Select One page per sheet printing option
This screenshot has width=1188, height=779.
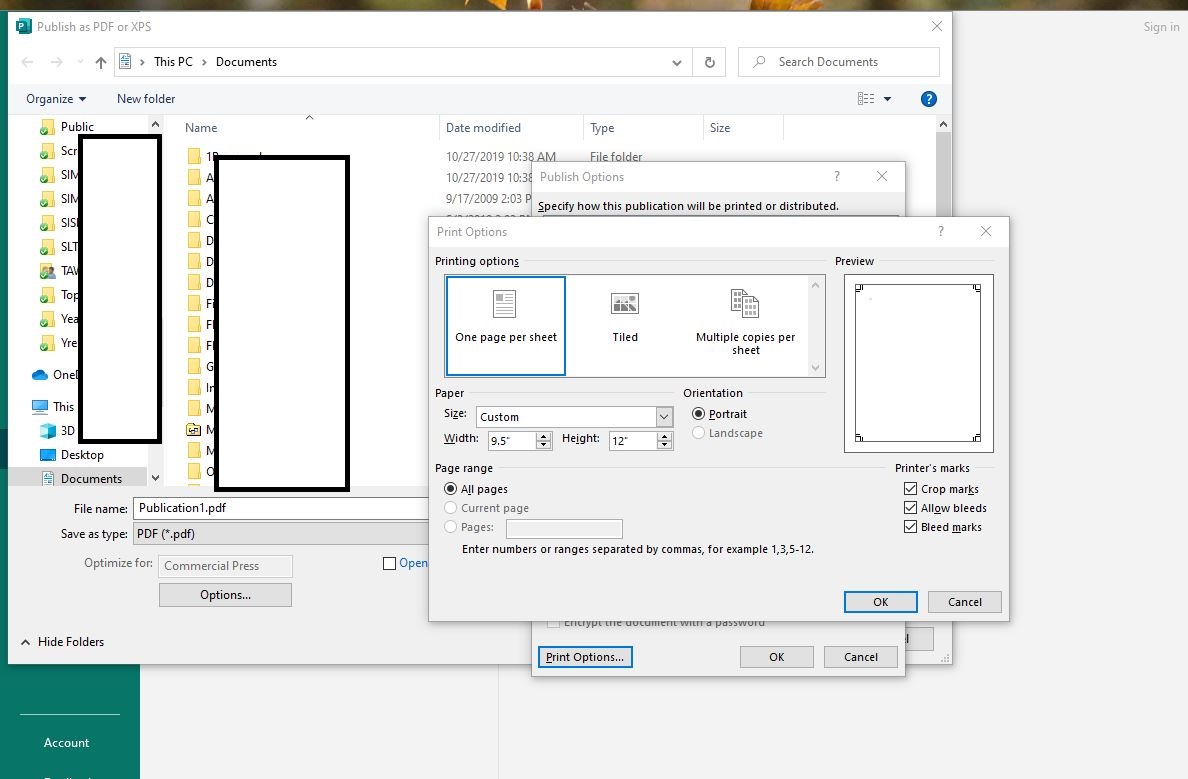click(505, 325)
